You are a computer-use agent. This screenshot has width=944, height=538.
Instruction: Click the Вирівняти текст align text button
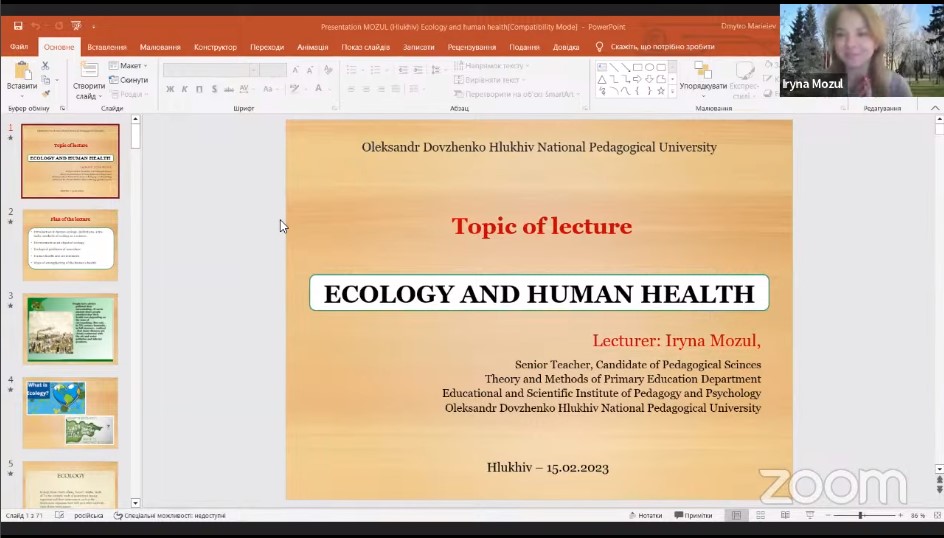tap(489, 79)
